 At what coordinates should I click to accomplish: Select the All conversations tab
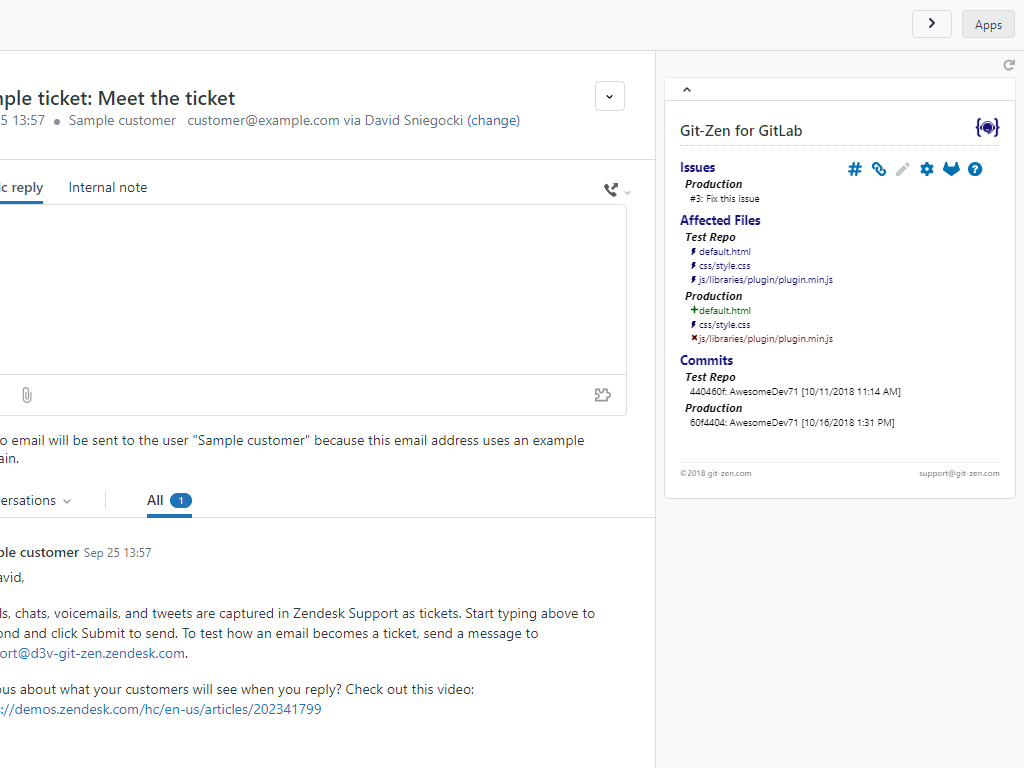click(168, 500)
